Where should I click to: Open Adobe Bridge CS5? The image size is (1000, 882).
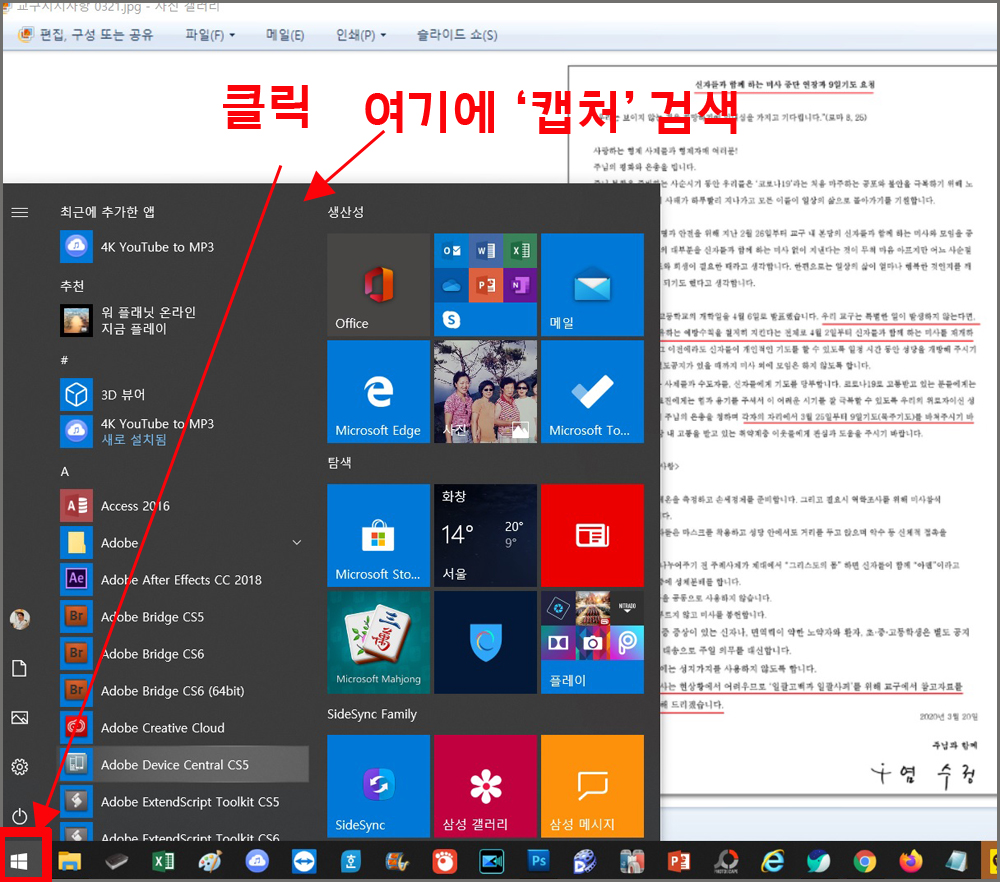182,617
